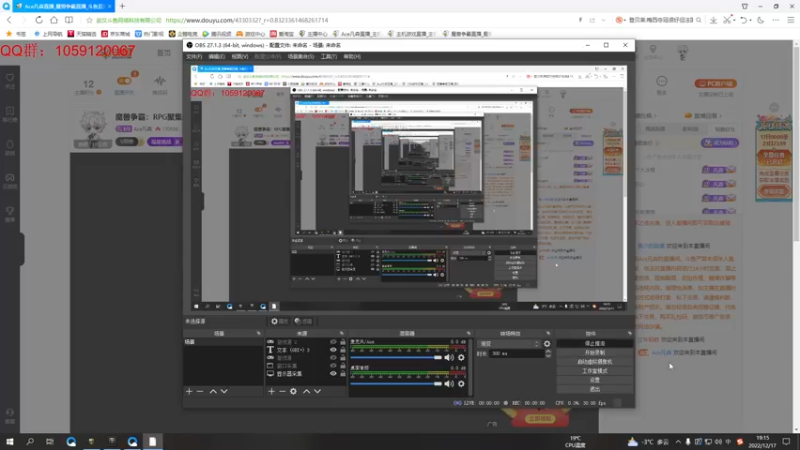Viewport: 800px width, 450px height.
Task: Toggle lock on first source row
Action: (343, 342)
